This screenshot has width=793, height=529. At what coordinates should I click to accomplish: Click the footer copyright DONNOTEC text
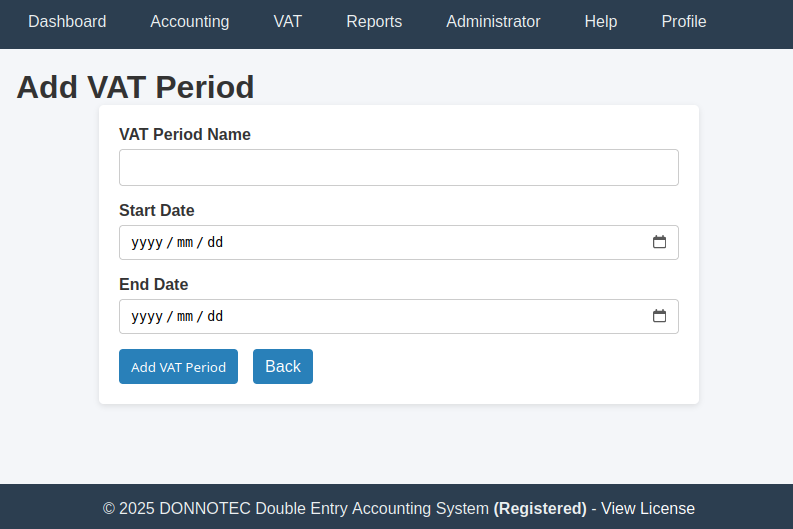click(296, 508)
